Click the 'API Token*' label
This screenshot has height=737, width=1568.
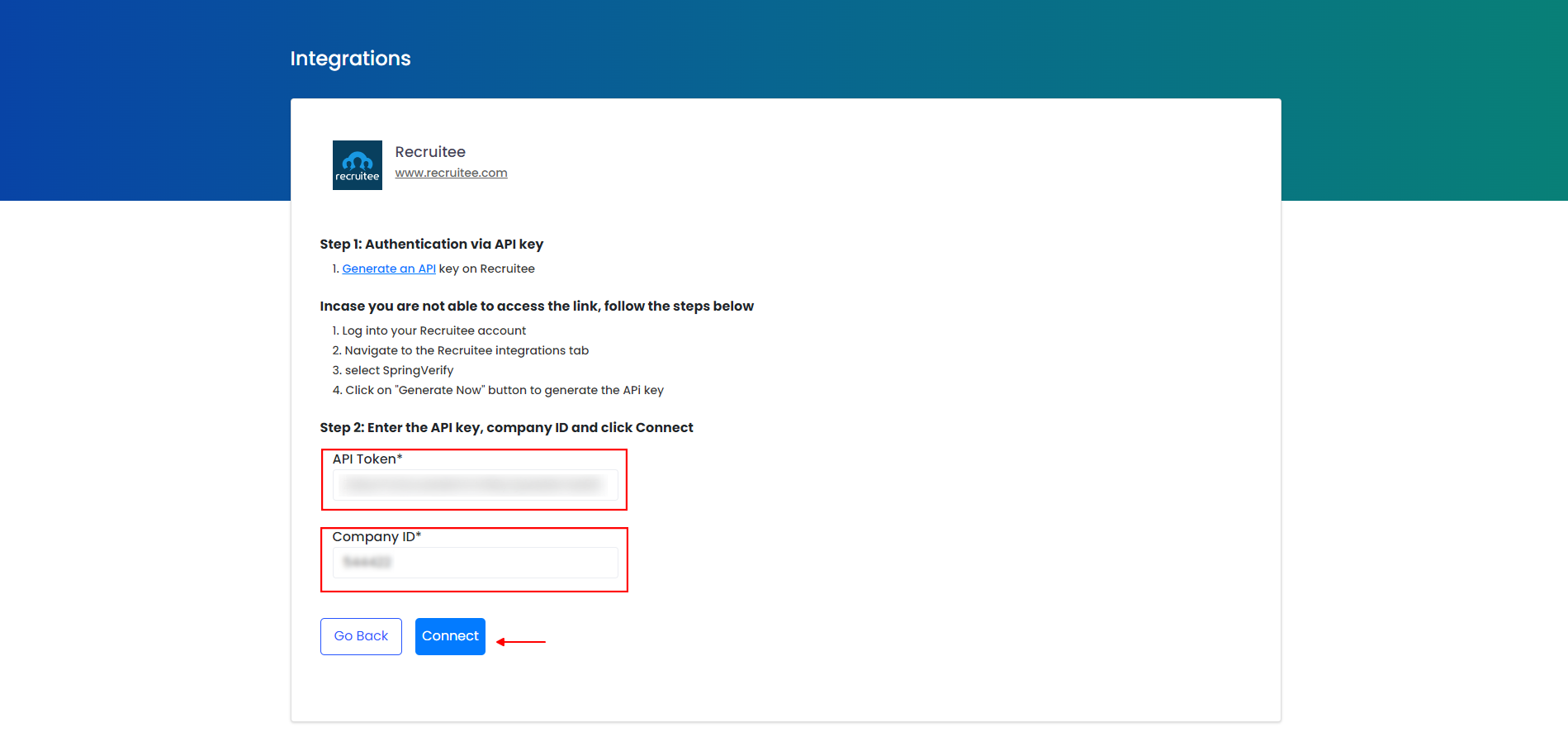[x=367, y=459]
